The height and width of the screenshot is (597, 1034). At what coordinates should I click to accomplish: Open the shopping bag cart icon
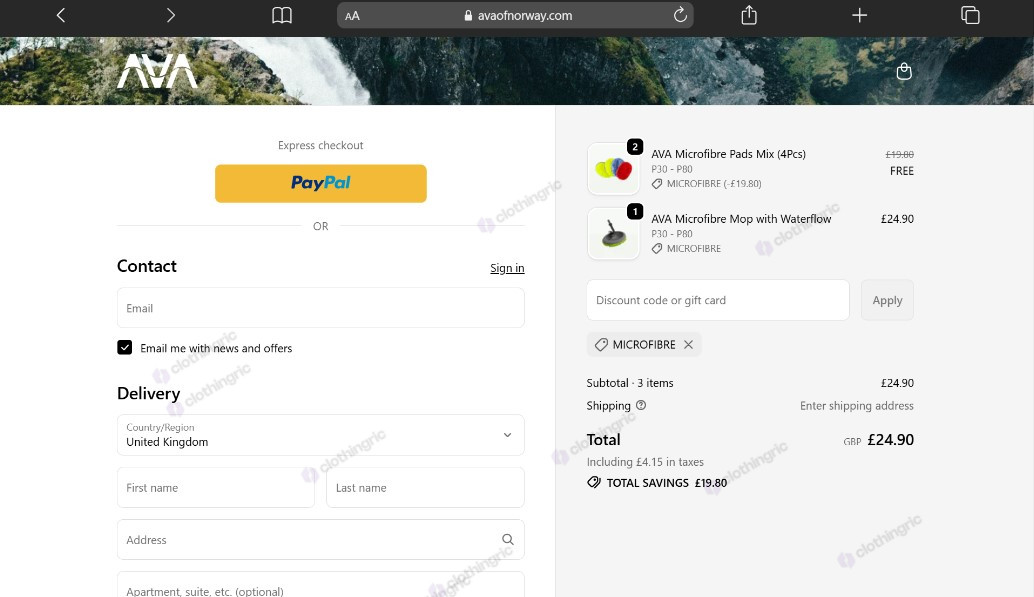coord(904,71)
